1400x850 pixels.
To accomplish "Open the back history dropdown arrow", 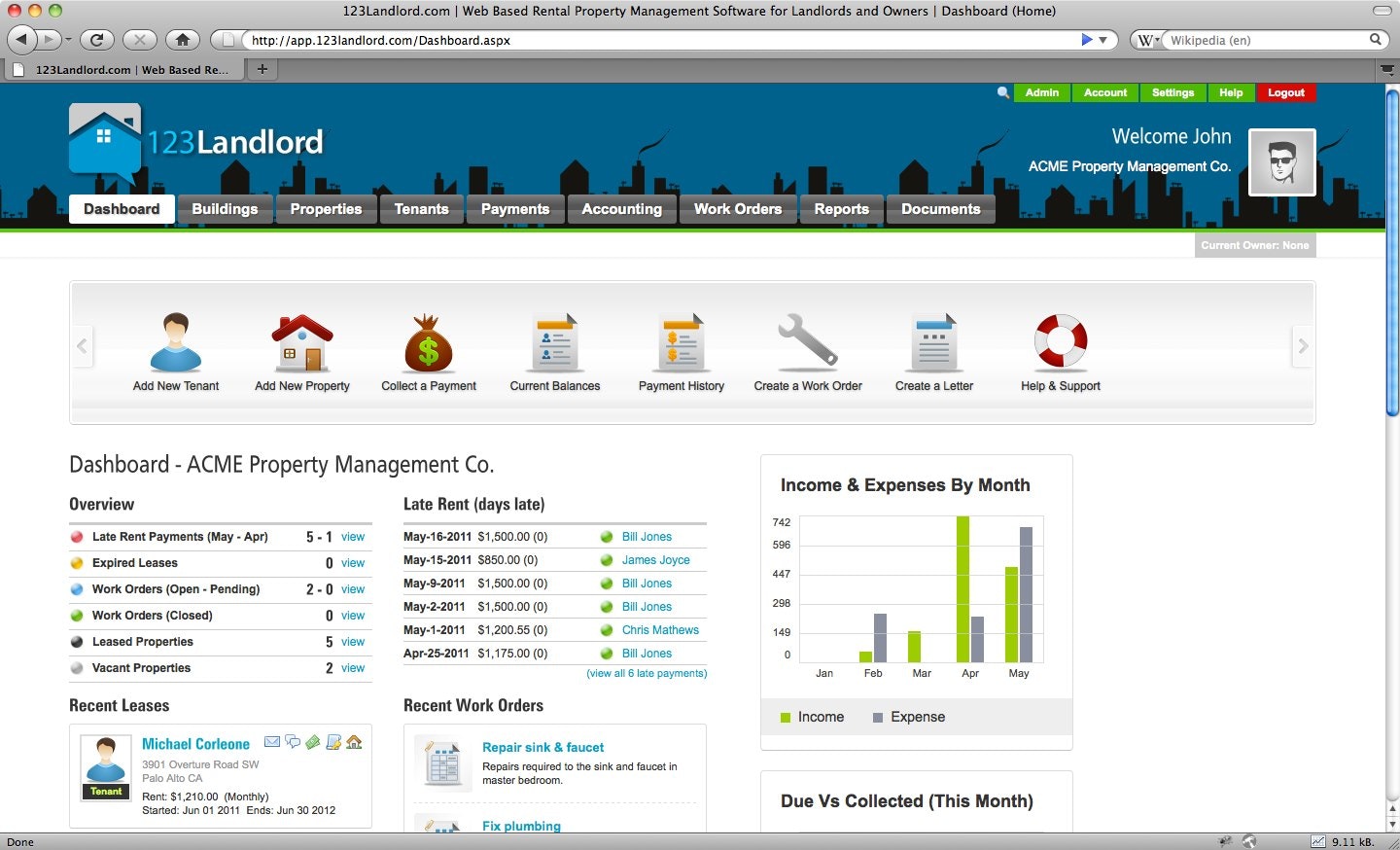I will [68, 40].
